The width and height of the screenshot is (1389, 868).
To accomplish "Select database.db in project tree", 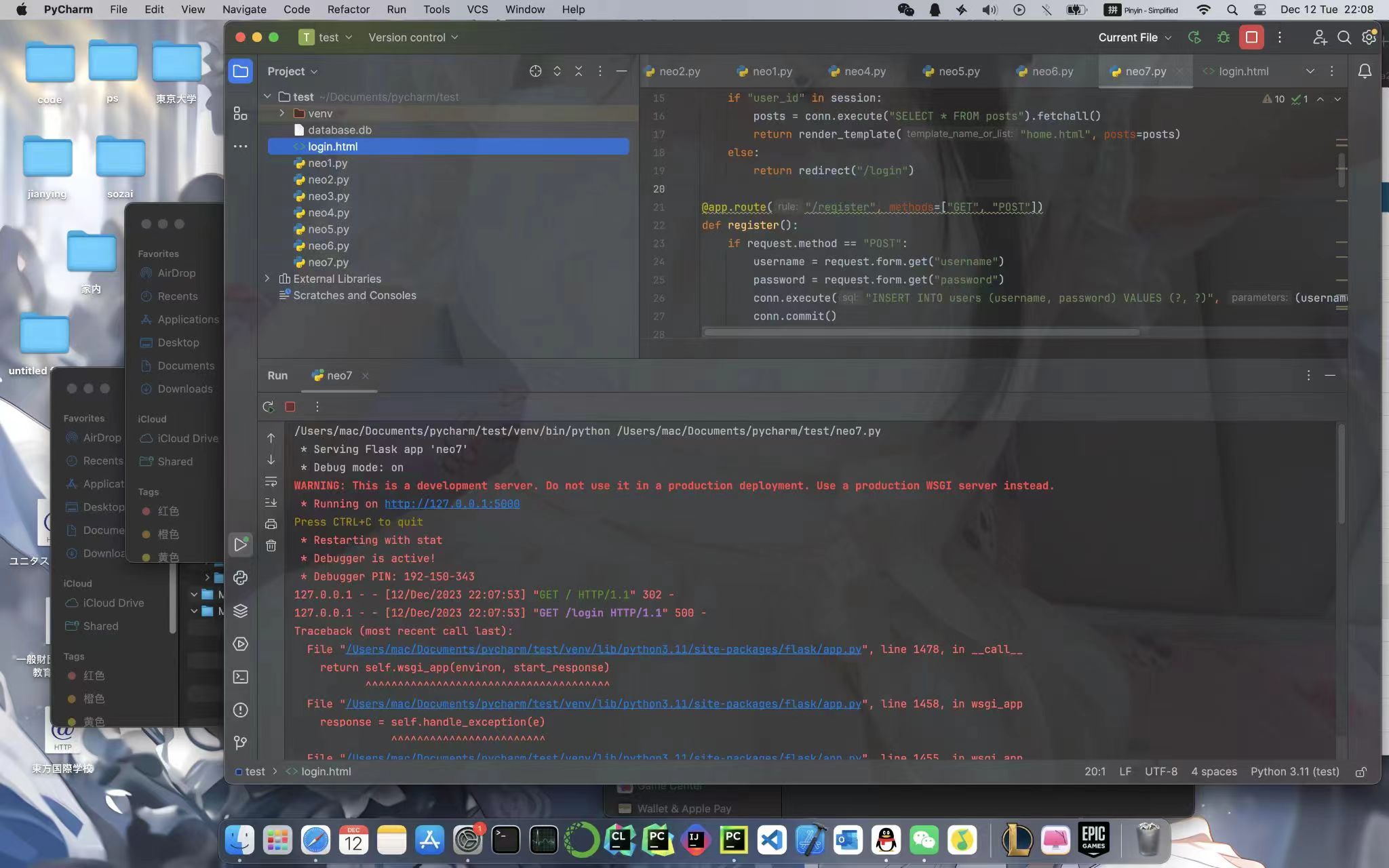I will coord(339,130).
